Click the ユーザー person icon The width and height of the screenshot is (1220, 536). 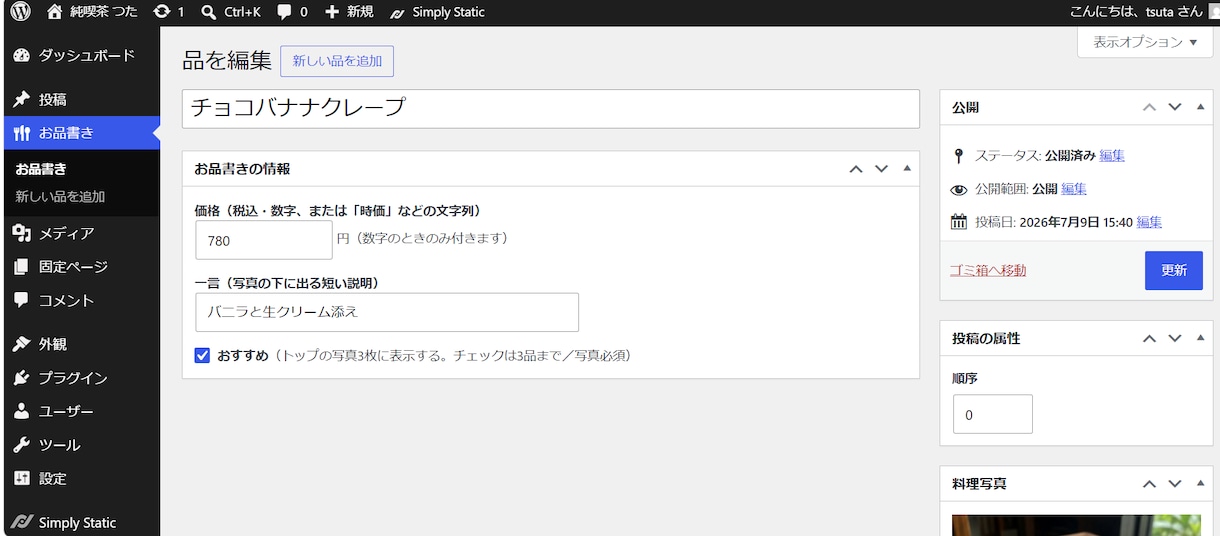click(x=22, y=411)
